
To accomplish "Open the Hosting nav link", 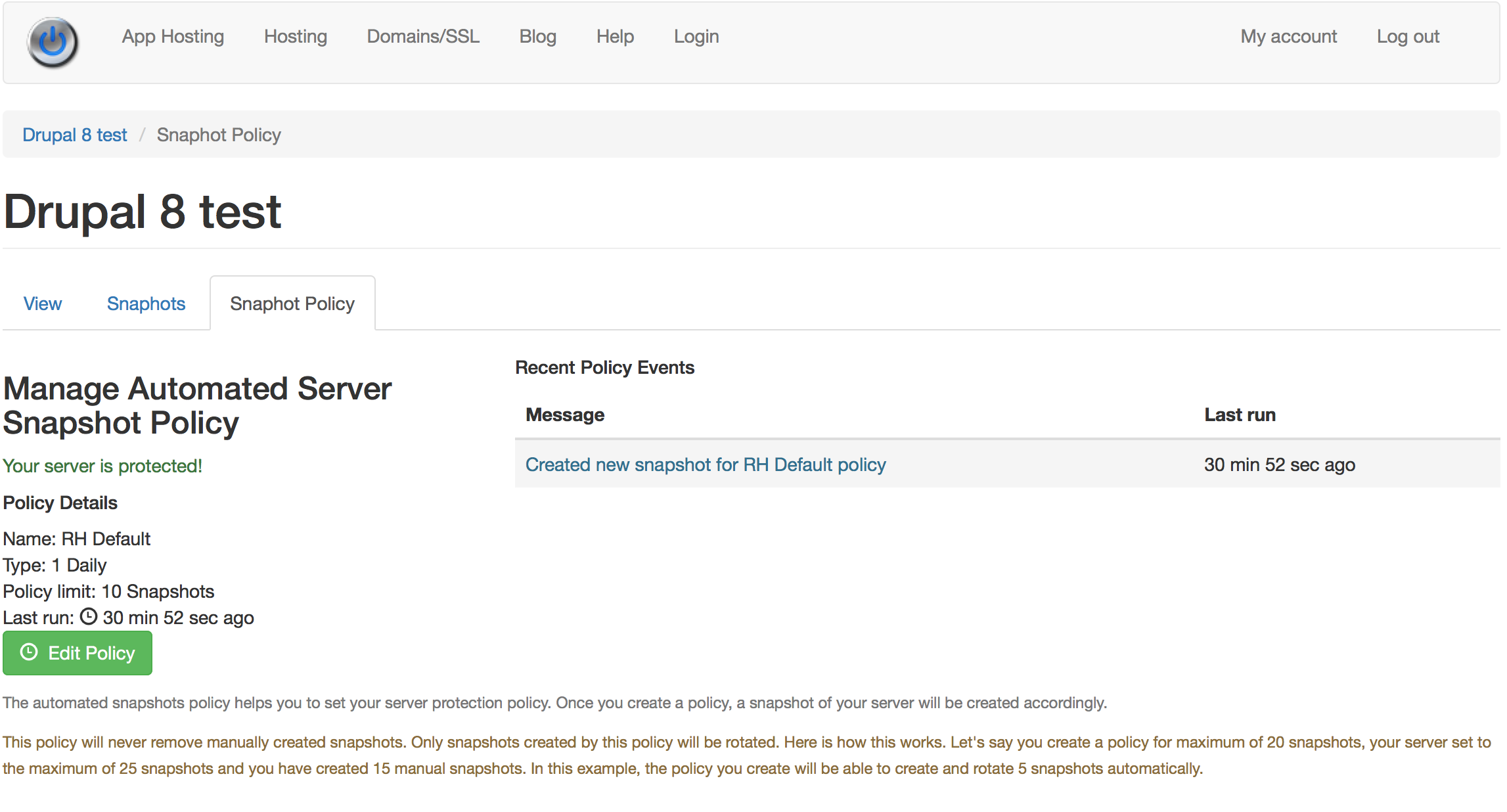I will tap(296, 37).
